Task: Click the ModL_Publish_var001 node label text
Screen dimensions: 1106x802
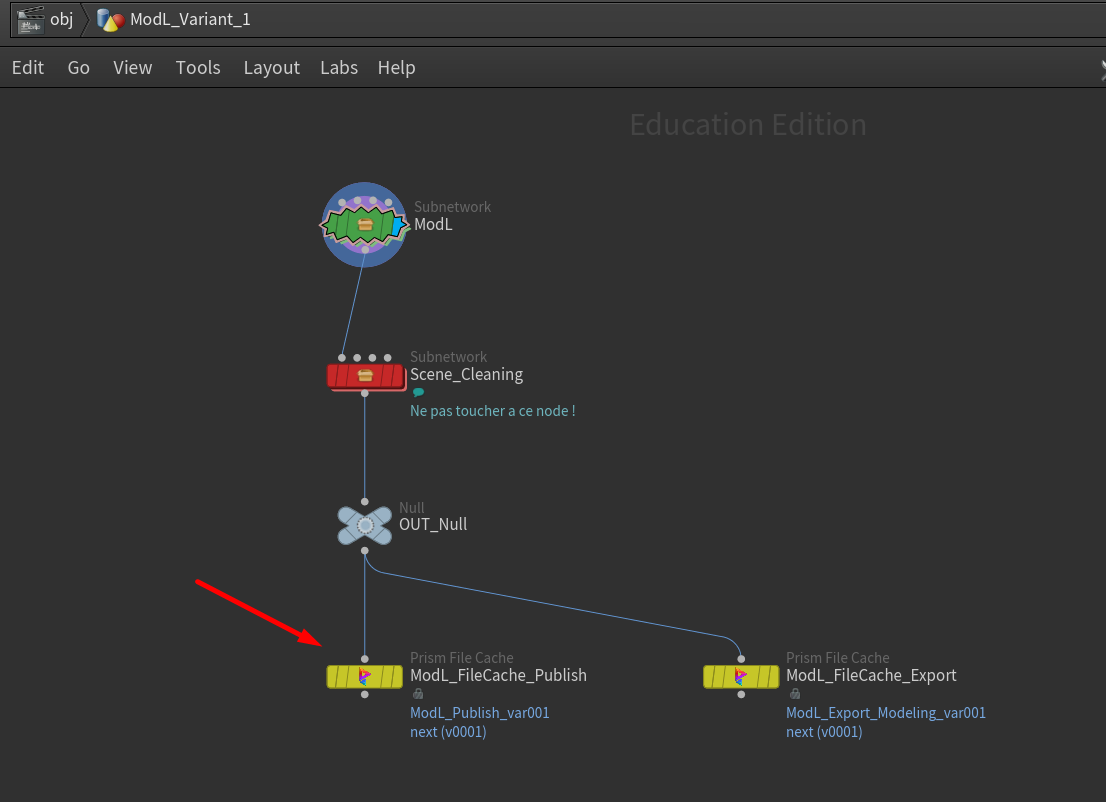Action: click(480, 713)
